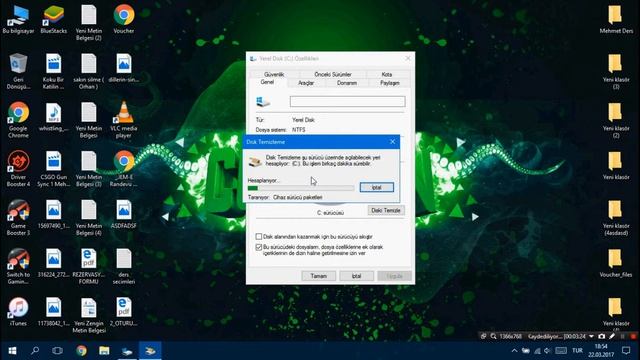Open Mehmet Ders folder
This screenshot has width=640, height=360.
coord(616,20)
